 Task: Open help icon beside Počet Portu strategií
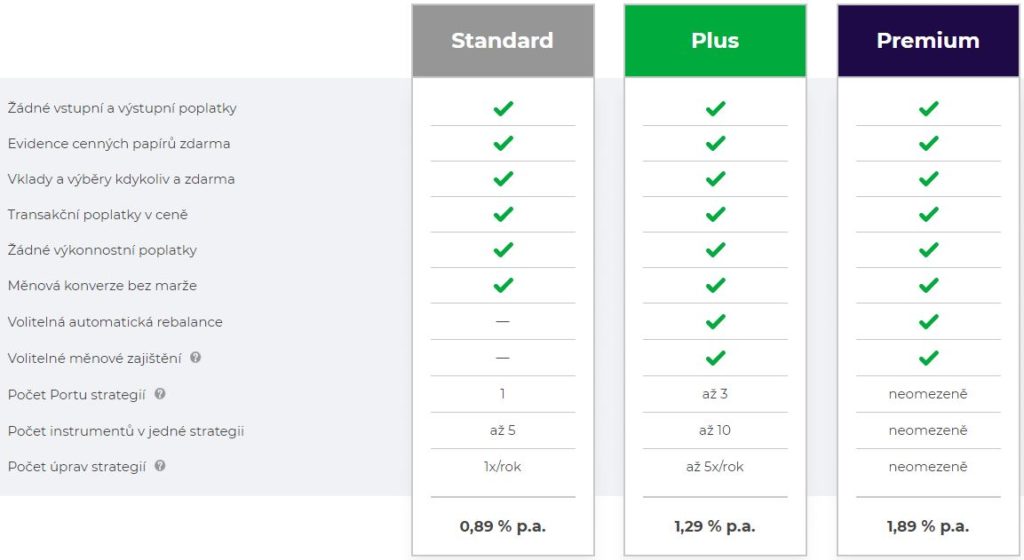(x=160, y=394)
